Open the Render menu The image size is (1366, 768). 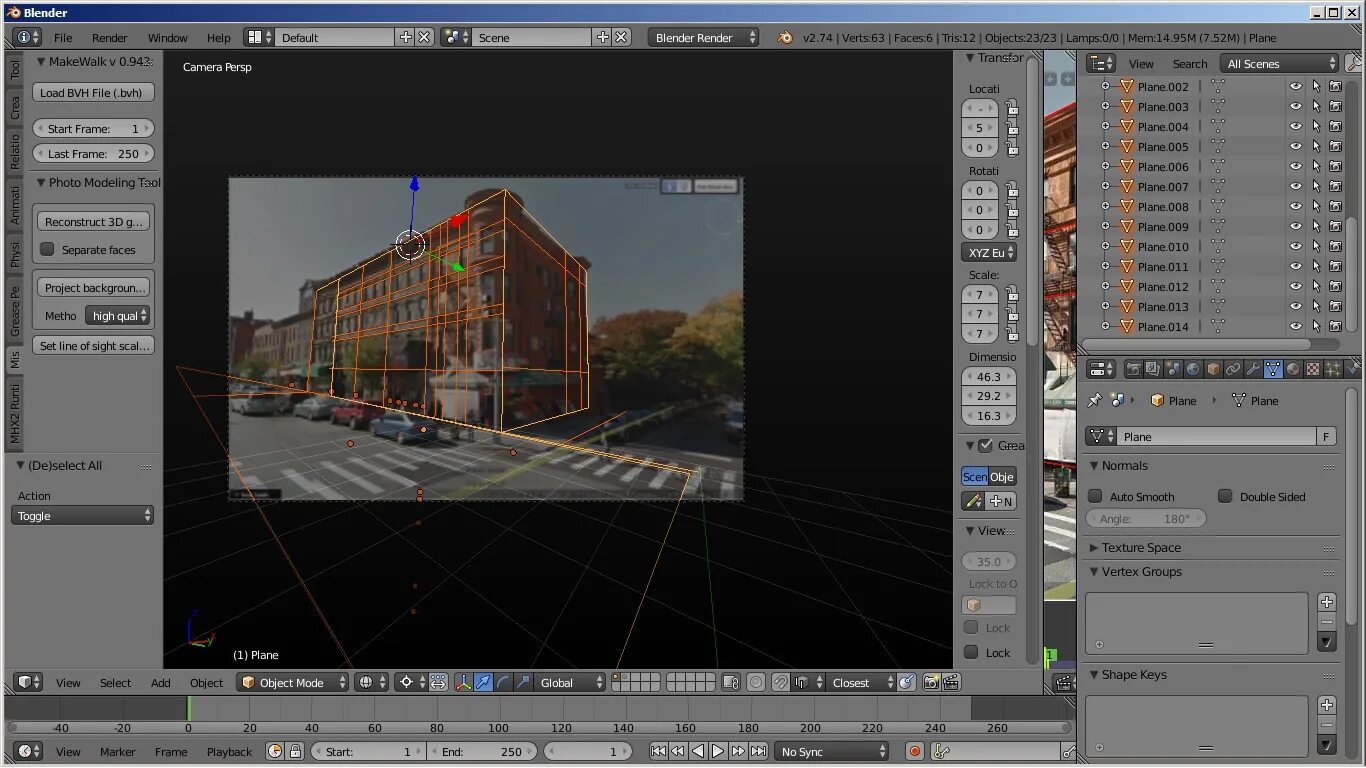coord(109,38)
